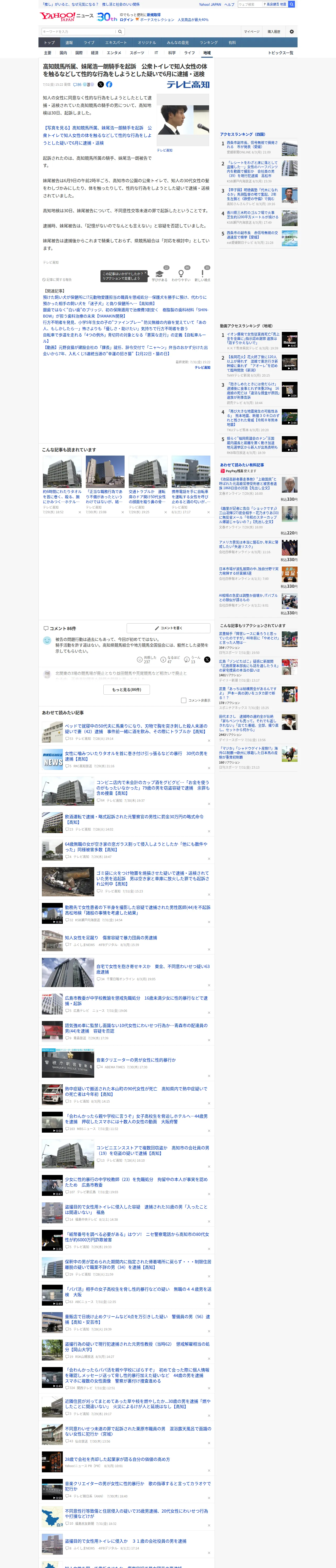Open the 地域 category

tap(207, 53)
